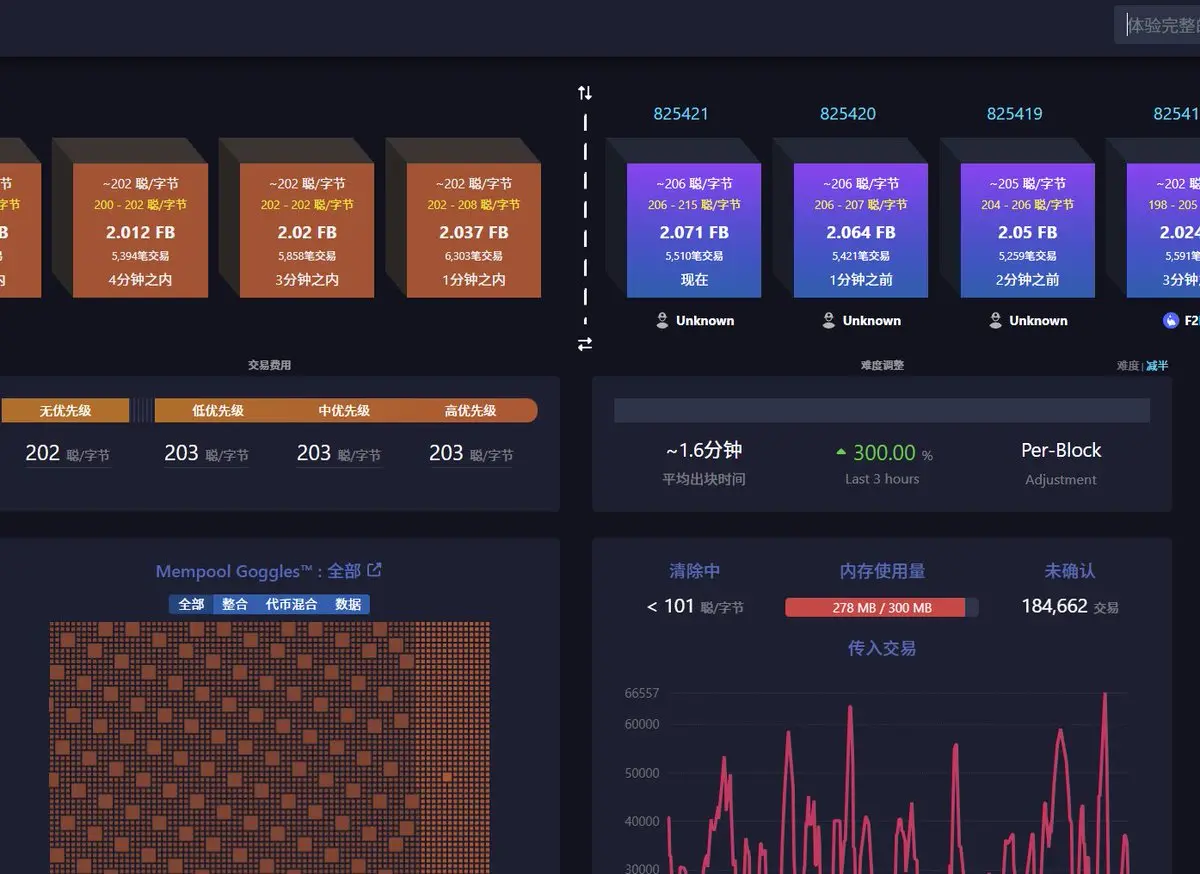Click memory usage bar 278 MB / 300 MB
The image size is (1200, 874).
pos(882,607)
